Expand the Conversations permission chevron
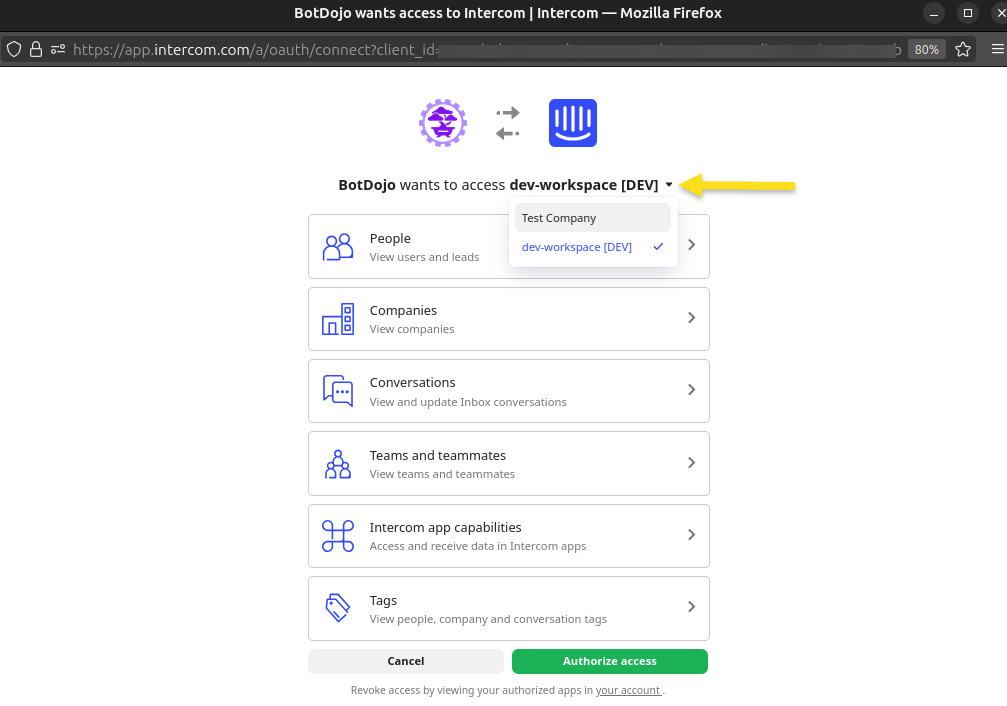1007x706 pixels. (692, 390)
